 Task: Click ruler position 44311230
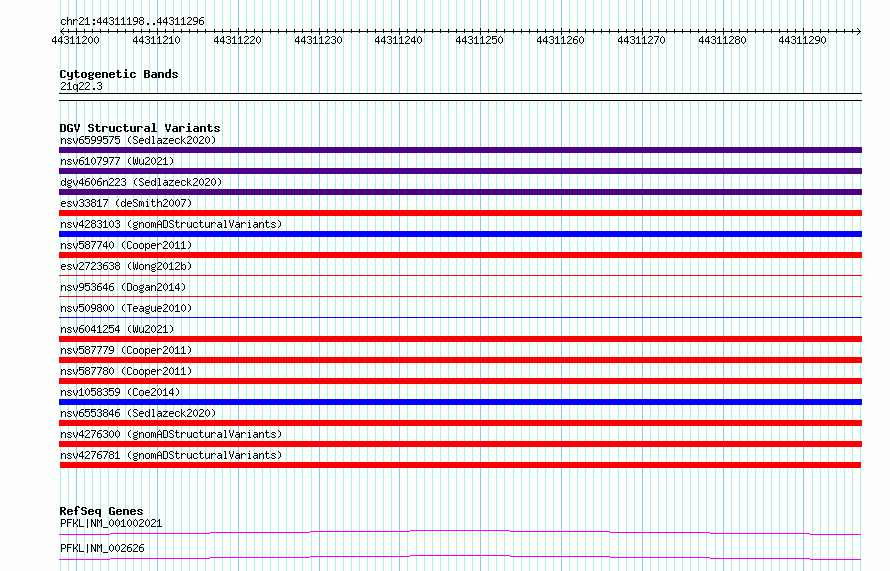click(x=318, y=40)
